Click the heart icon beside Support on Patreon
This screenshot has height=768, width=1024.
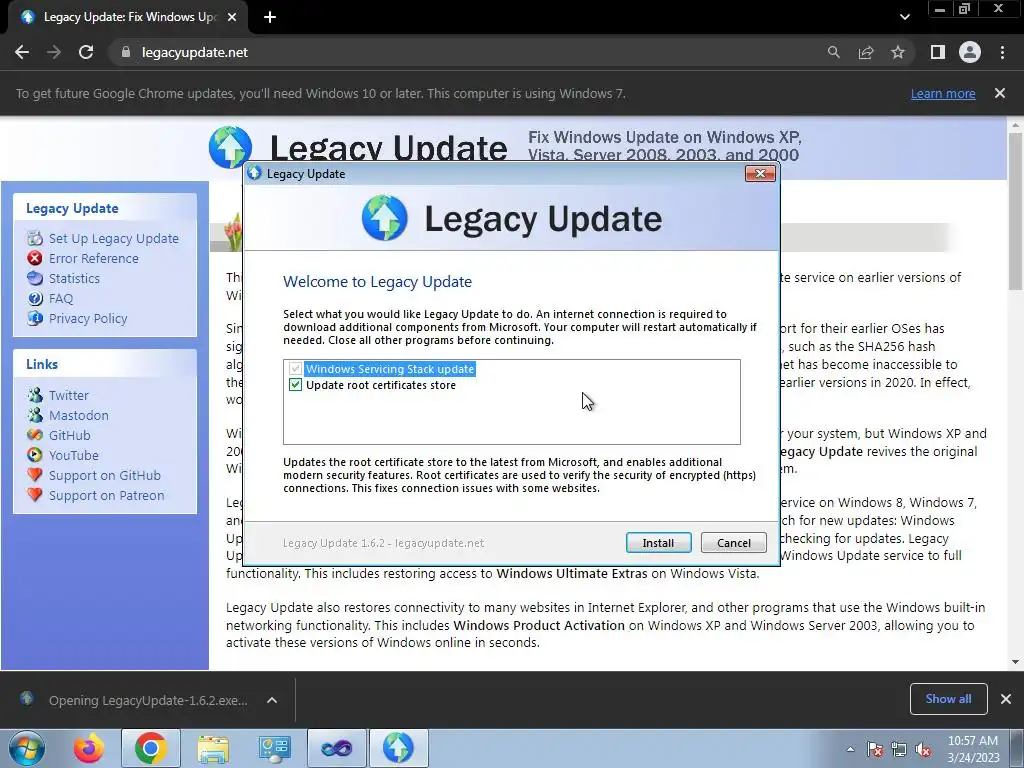[35, 495]
